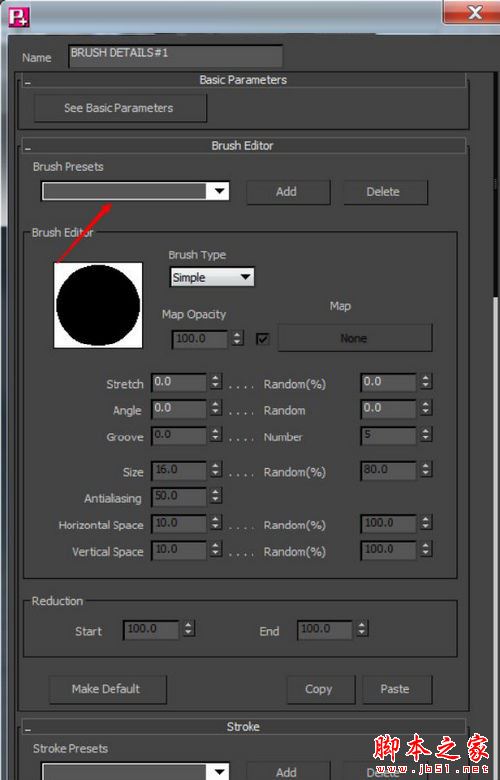
Task: Adjust the Size Random(%) spinner
Action: click(425, 470)
